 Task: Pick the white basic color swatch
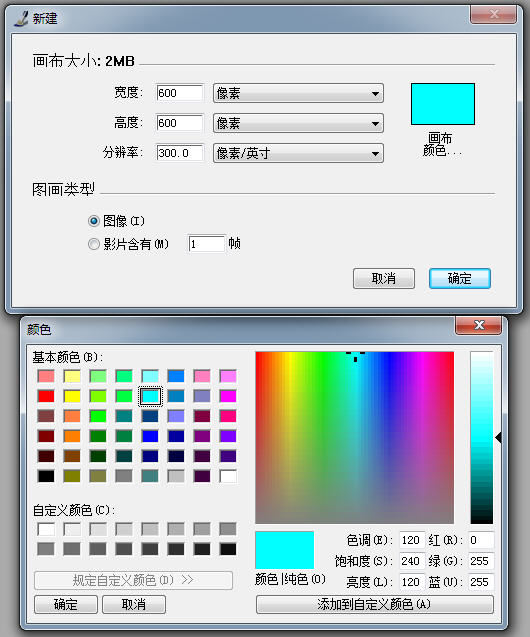[x=228, y=476]
